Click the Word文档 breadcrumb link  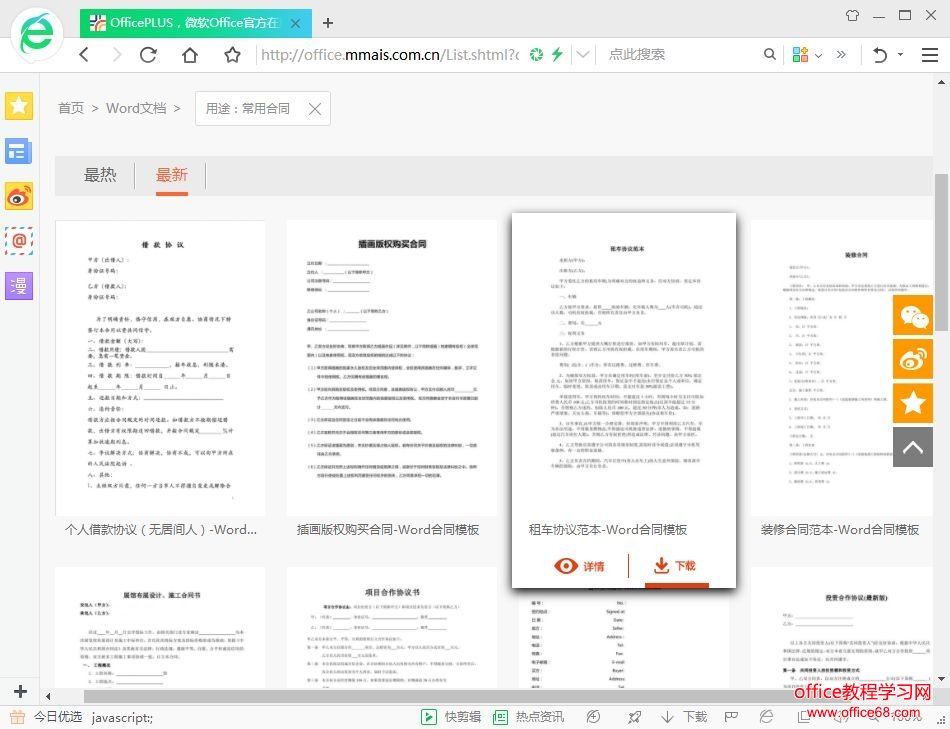click(x=136, y=108)
